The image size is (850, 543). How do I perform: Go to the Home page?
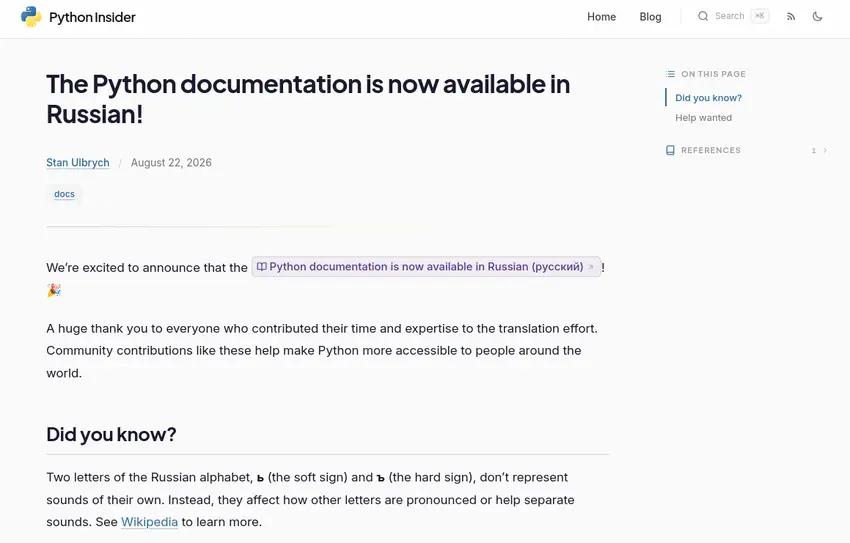tap(601, 17)
